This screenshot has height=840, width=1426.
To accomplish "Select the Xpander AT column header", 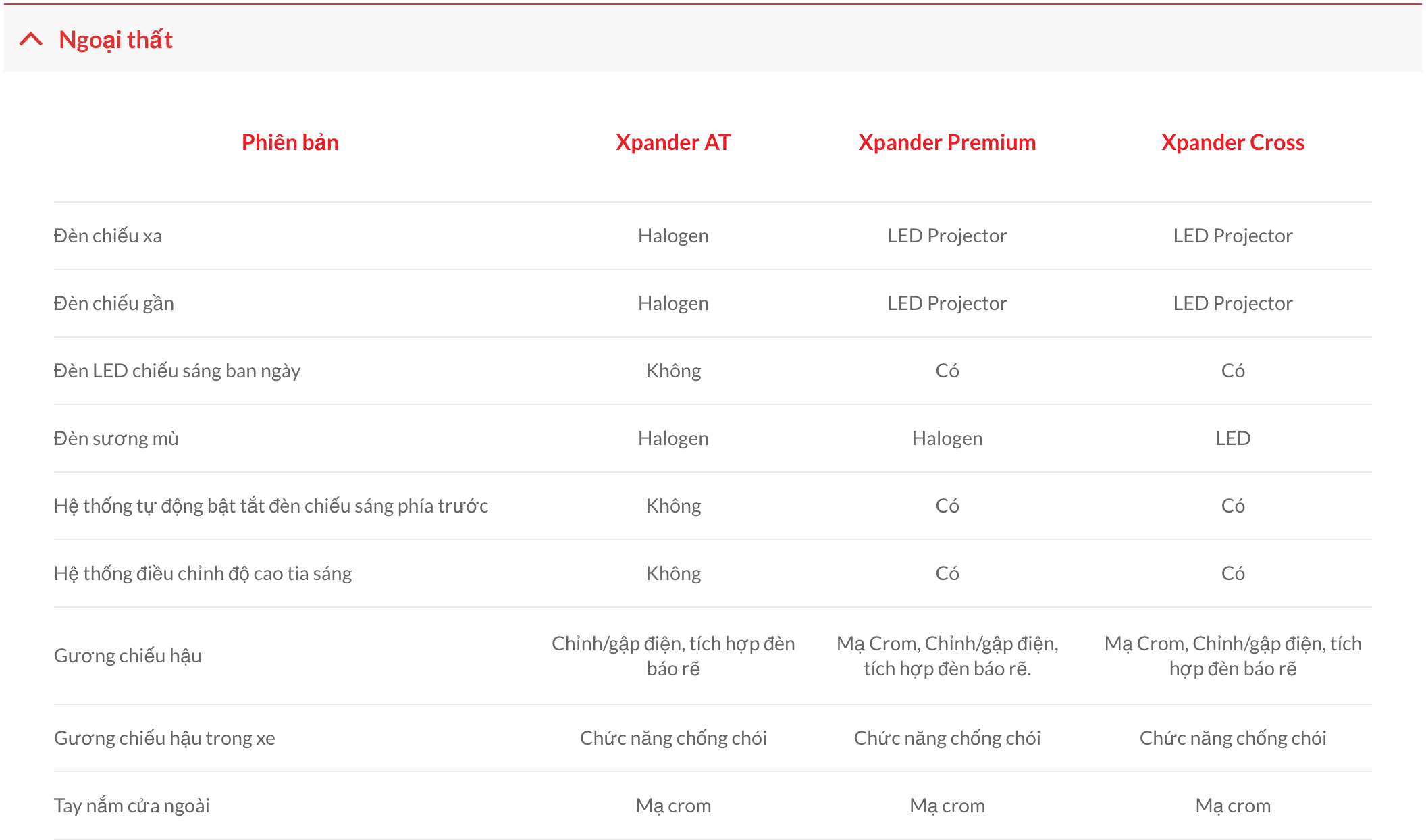I will (x=673, y=142).
